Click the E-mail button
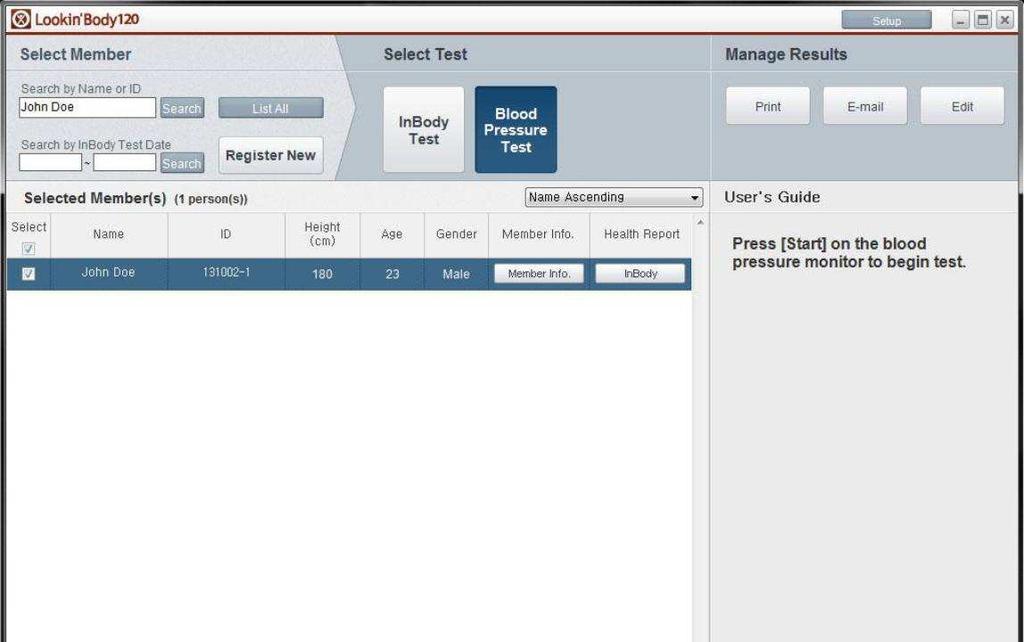 865,106
